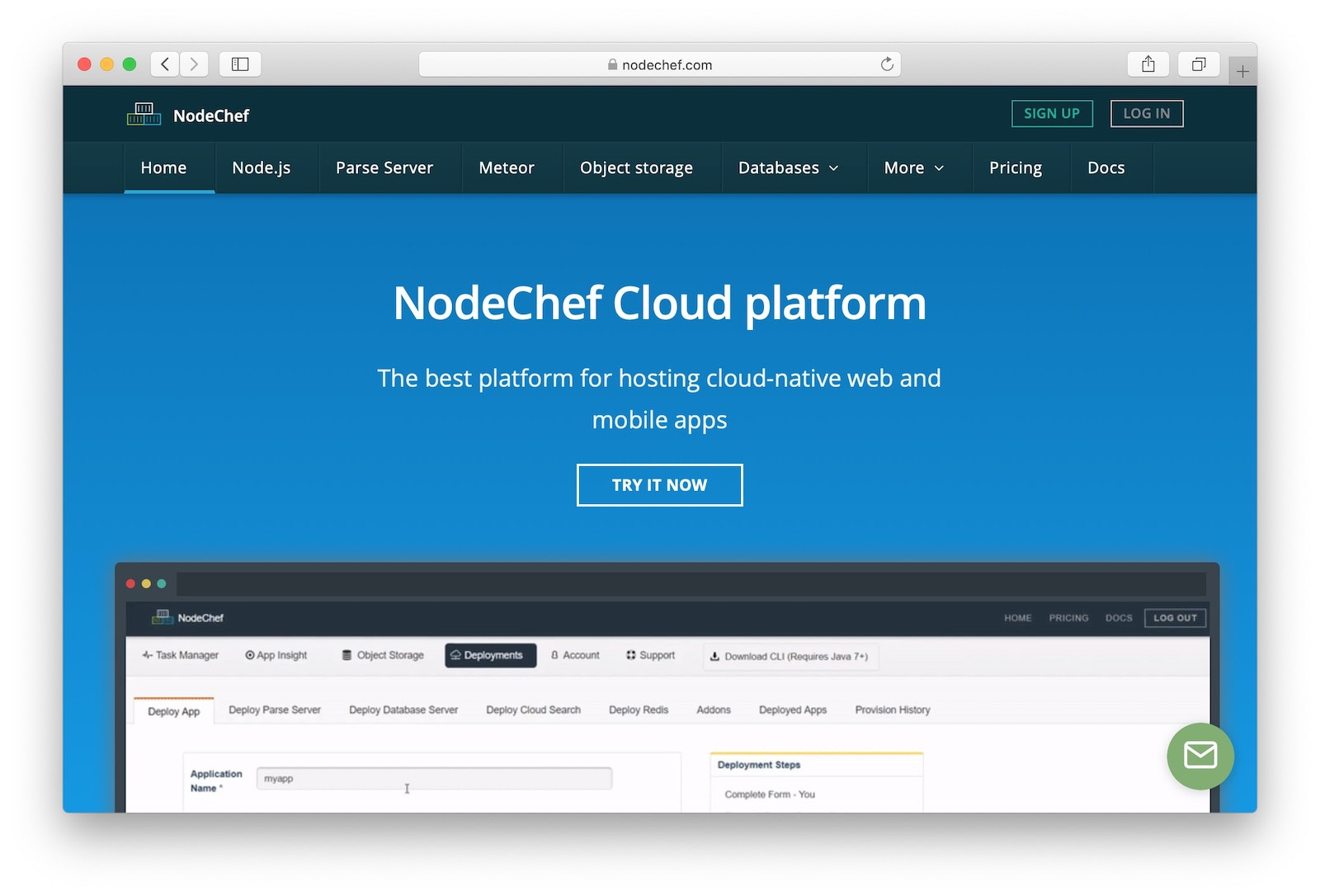Expand the Databases dropdown

[x=787, y=167]
